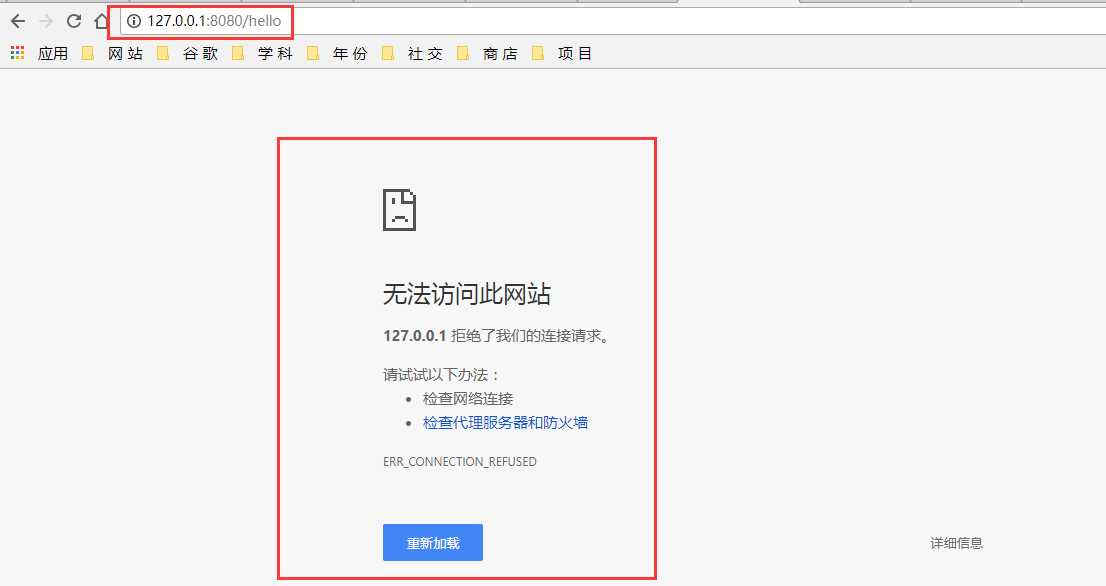Screen dimensions: 1106x586
Task: Click the broken page error icon
Action: [400, 209]
